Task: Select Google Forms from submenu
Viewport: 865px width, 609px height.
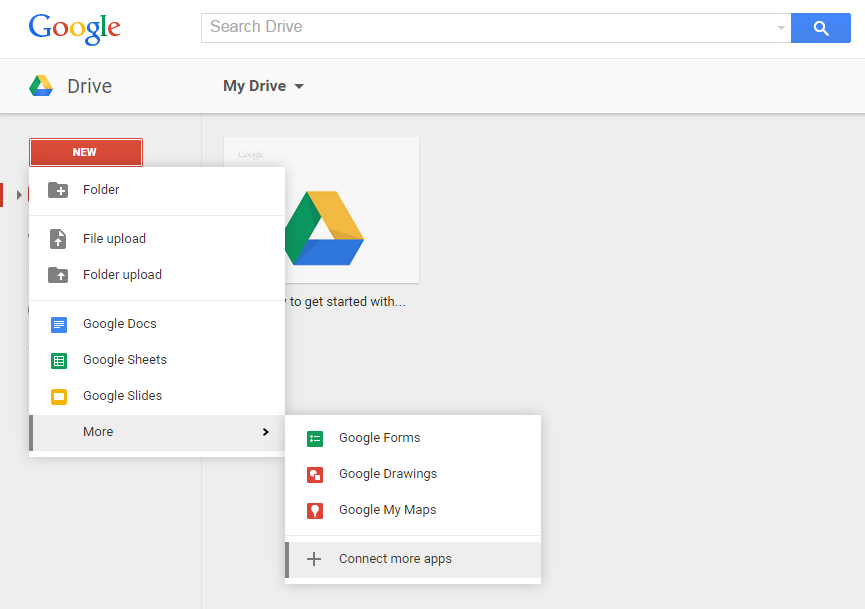Action: coord(413,438)
